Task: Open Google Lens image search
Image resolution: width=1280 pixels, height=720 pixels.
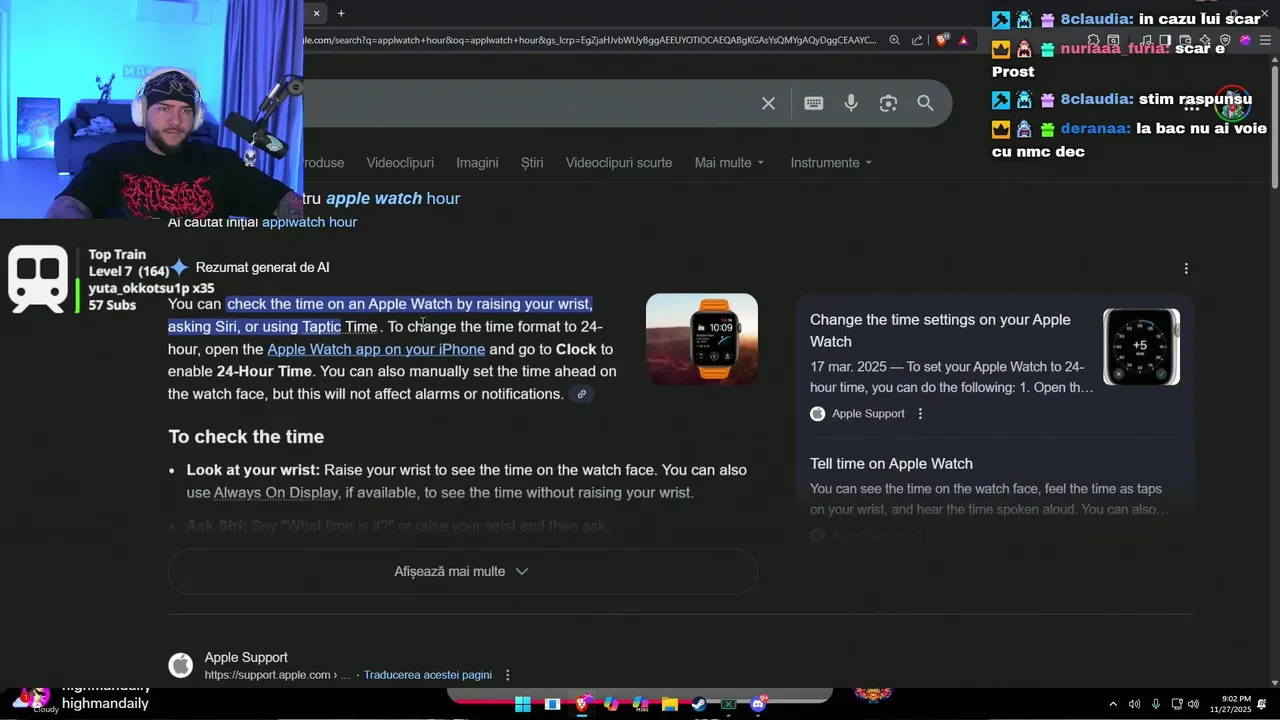Action: [x=888, y=103]
